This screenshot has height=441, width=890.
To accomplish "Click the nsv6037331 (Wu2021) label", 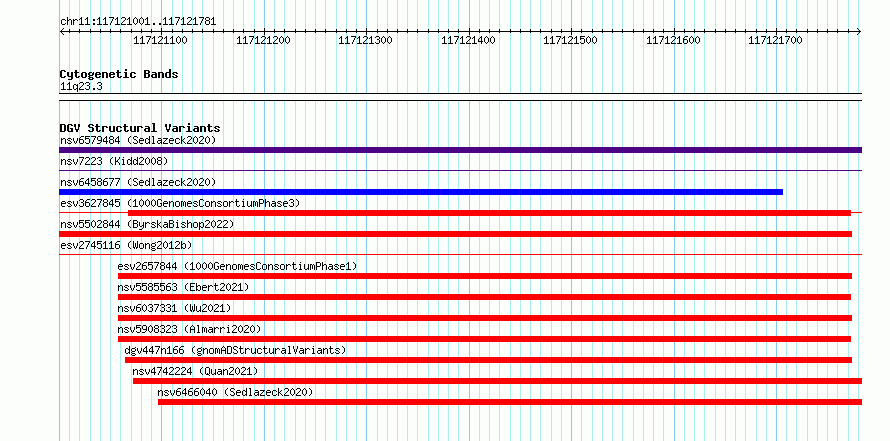I will (174, 308).
